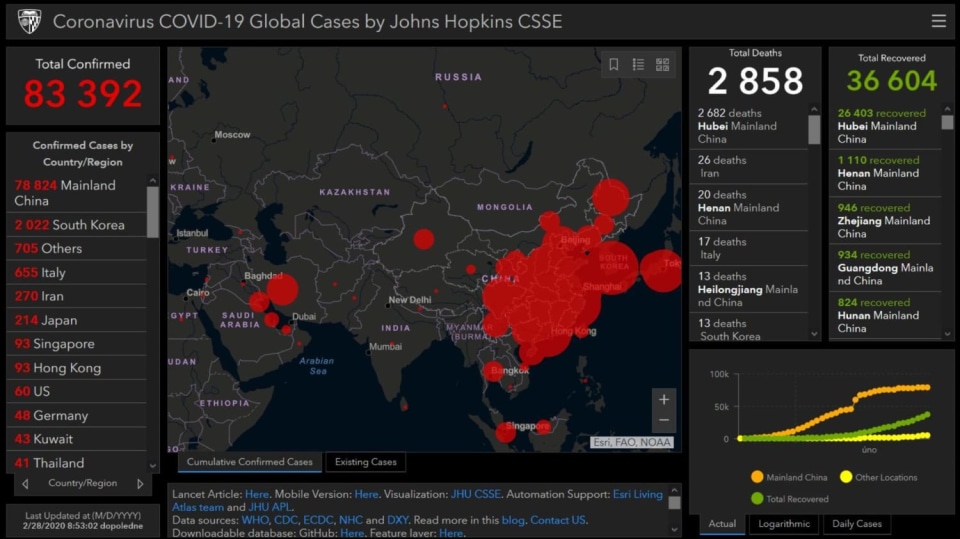Select the Daily Cases chart tab
Image resolution: width=960 pixels, height=539 pixels.
tap(857, 524)
